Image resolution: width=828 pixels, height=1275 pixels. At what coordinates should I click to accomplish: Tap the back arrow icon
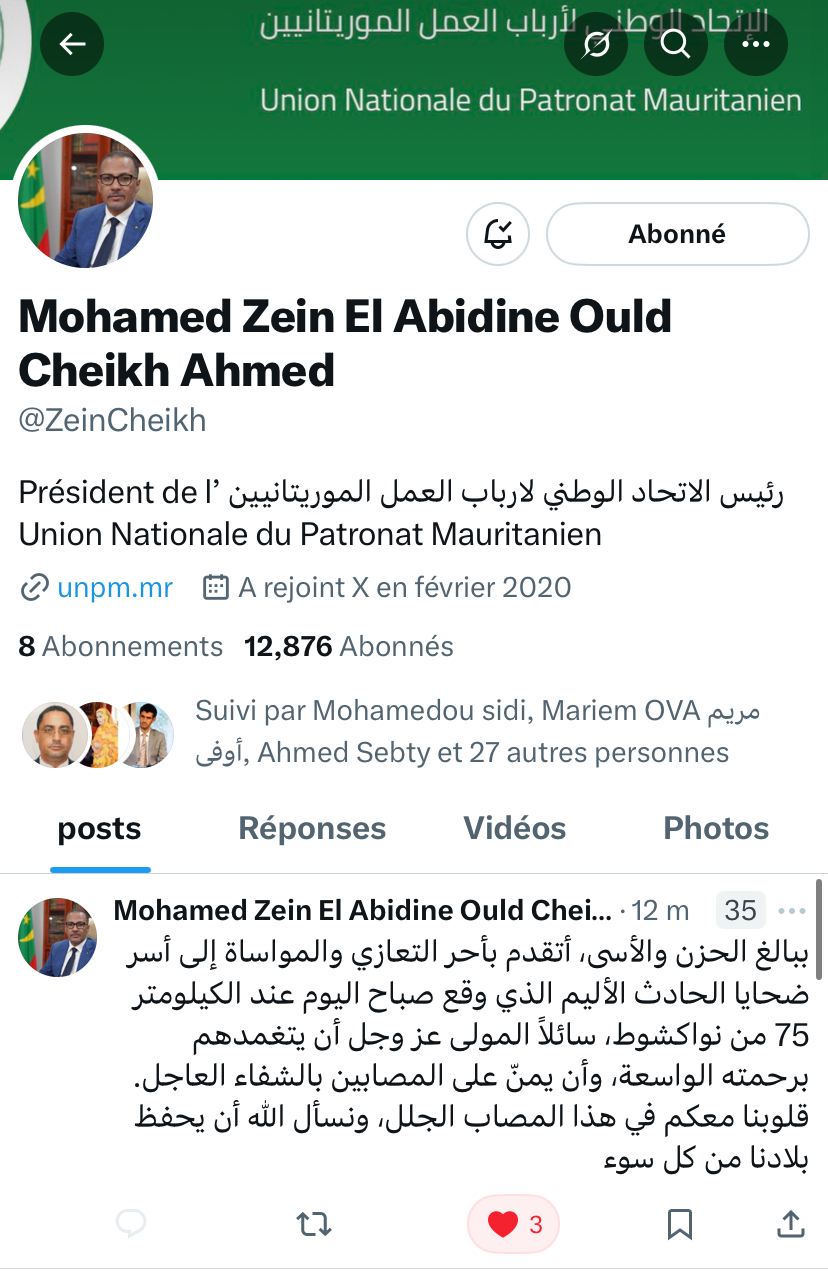click(x=72, y=45)
